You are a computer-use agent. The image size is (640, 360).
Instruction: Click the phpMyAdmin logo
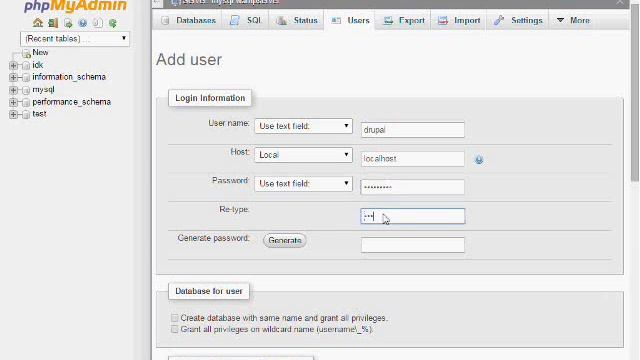76,6
